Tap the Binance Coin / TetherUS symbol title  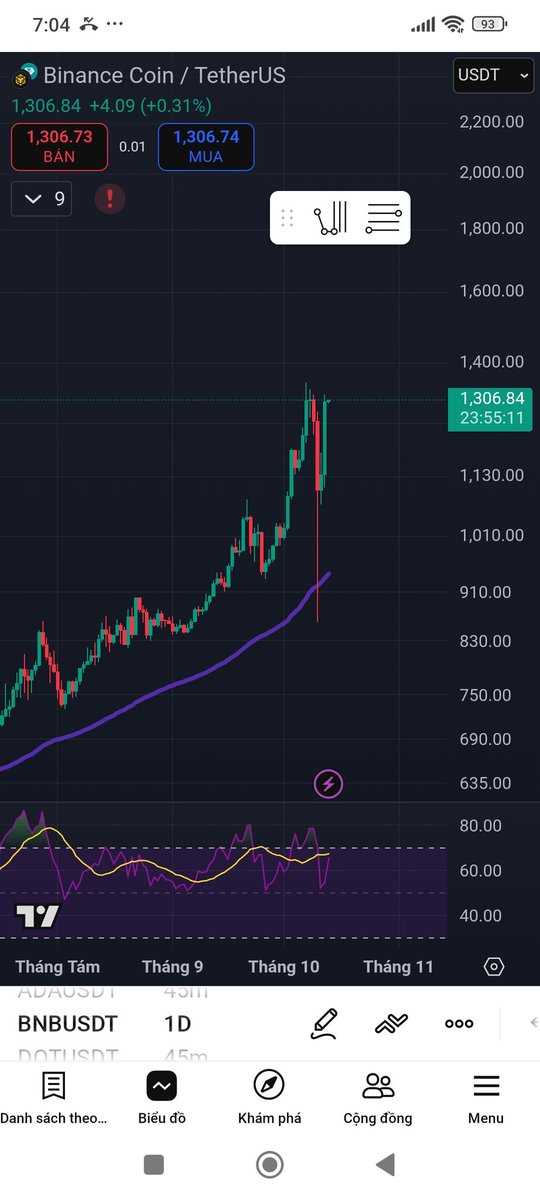[164, 75]
